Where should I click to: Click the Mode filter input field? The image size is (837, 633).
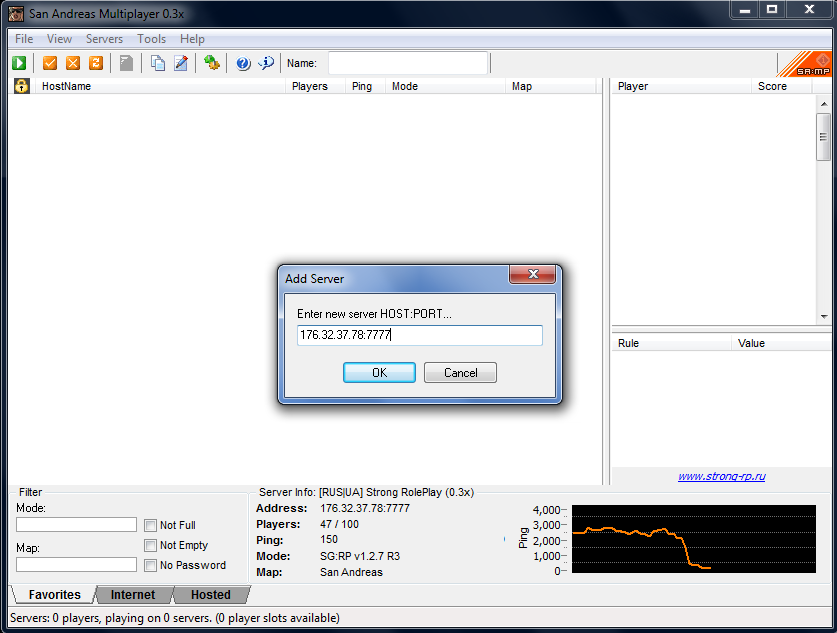[x=76, y=525]
